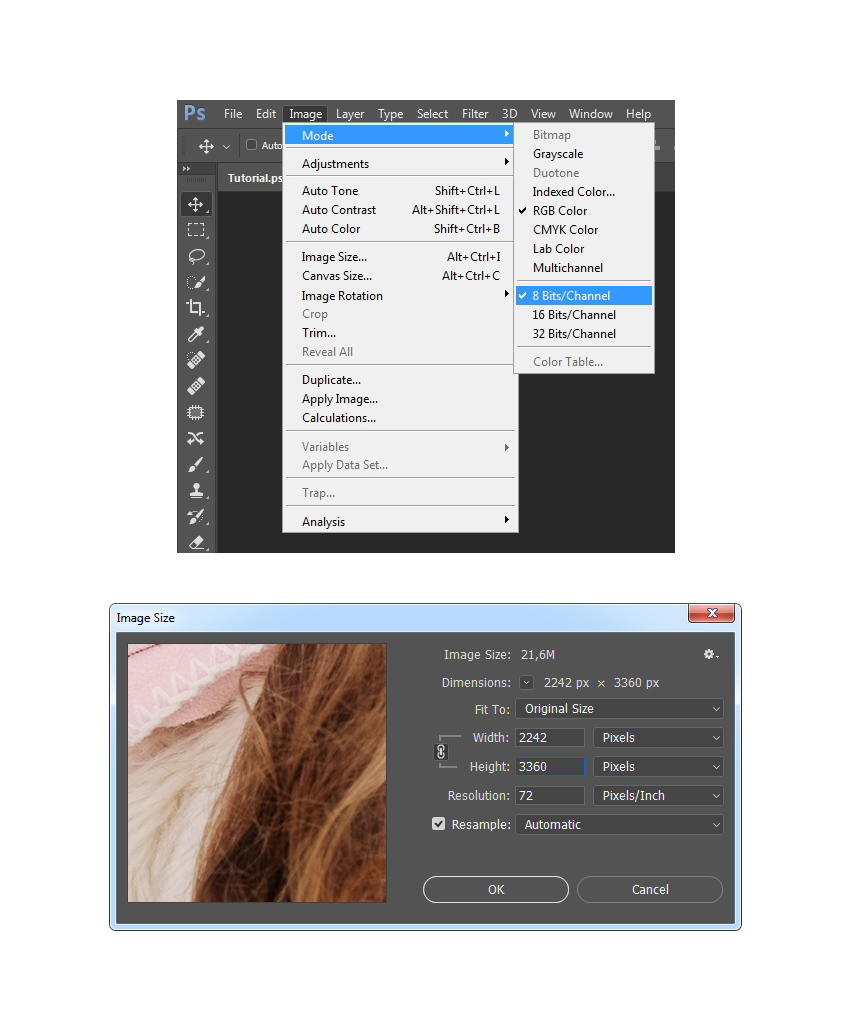The width and height of the screenshot is (850, 1031).
Task: Click the Move tool icon in options bar
Action: click(206, 146)
